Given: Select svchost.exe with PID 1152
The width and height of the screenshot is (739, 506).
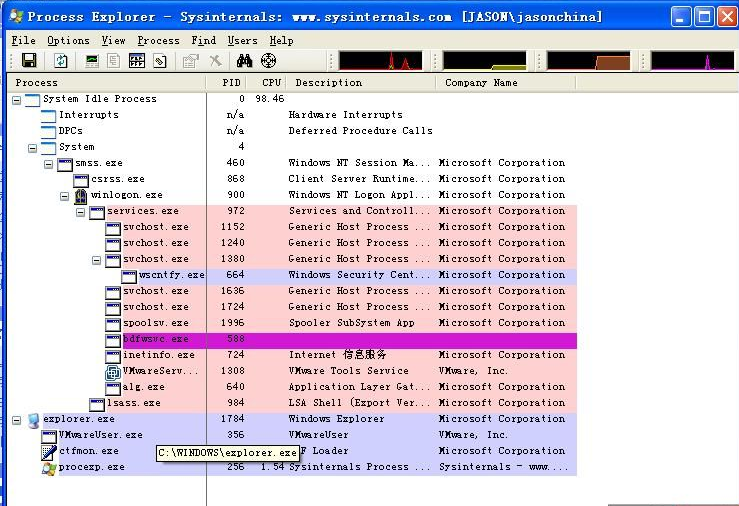Looking at the screenshot, I should (x=156, y=227).
